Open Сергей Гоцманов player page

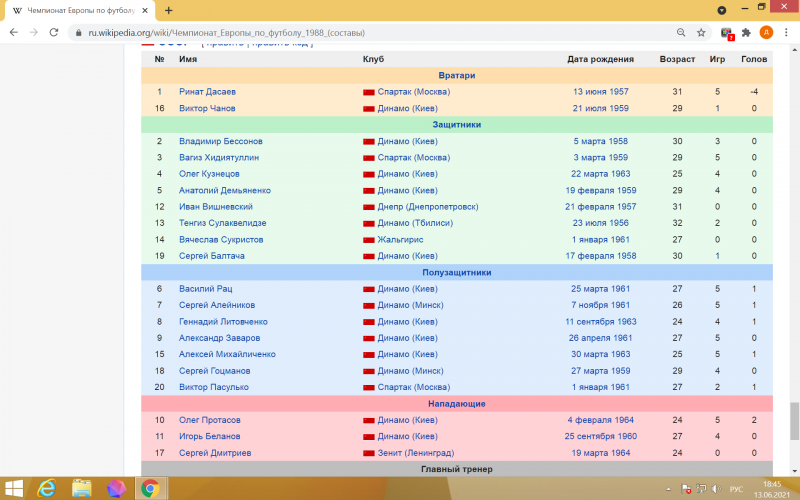[214, 371]
